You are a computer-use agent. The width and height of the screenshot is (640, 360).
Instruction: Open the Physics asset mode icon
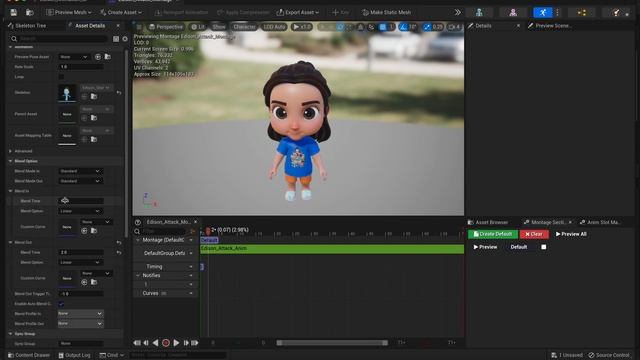616,12
